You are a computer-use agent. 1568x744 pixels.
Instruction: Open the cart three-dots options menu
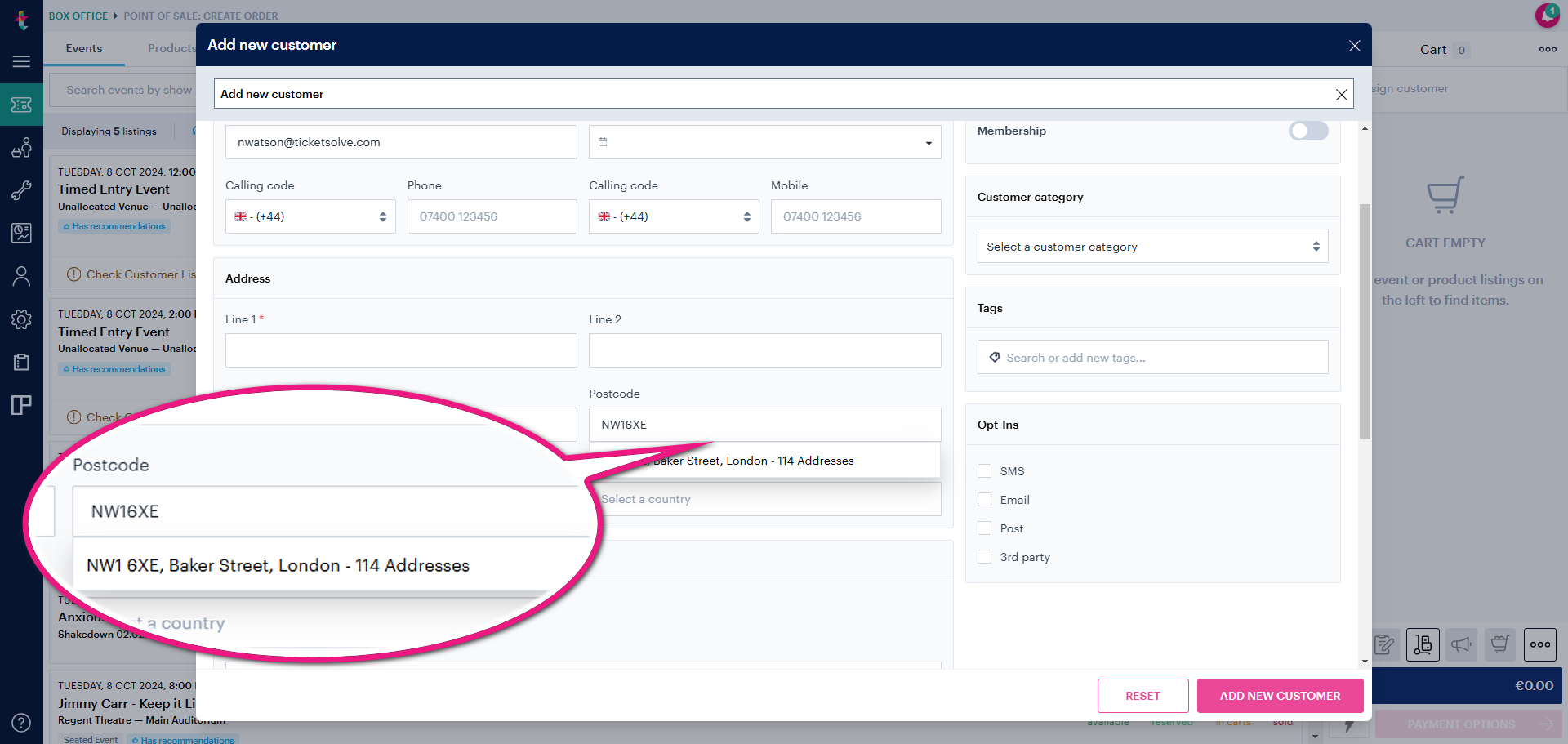coord(1548,49)
